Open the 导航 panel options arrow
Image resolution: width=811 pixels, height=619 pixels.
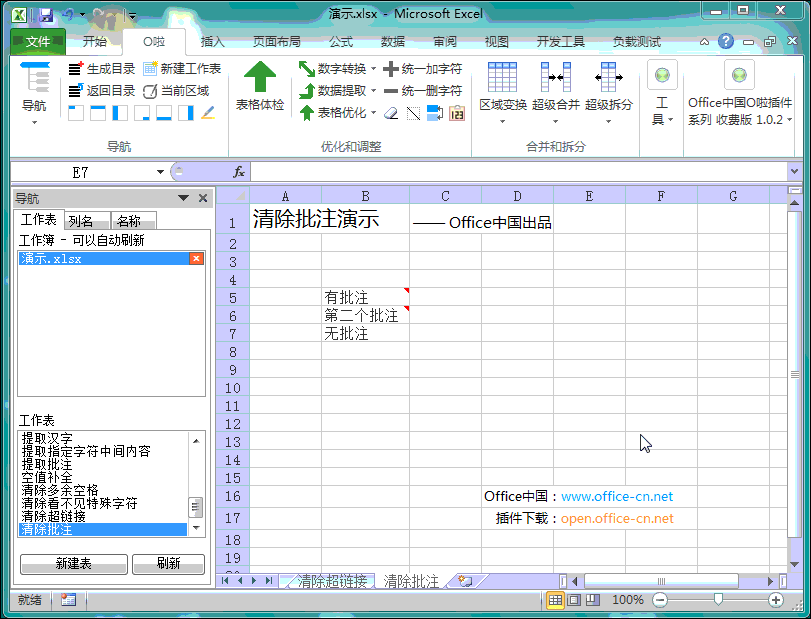(183, 198)
